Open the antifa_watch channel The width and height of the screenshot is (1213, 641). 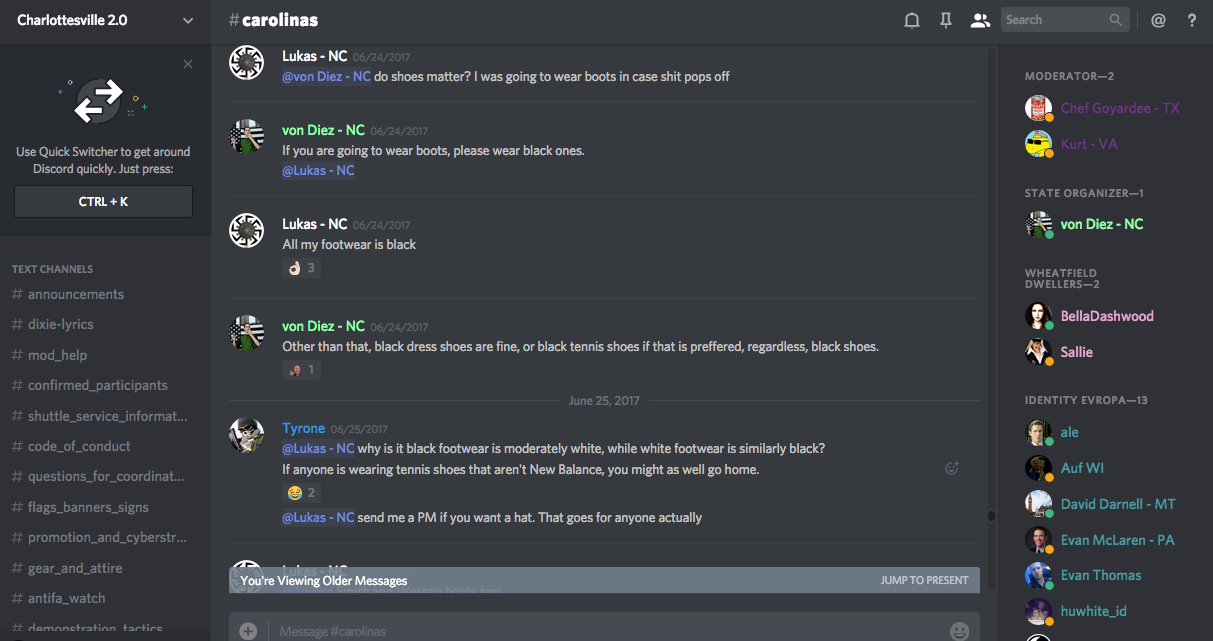click(x=66, y=598)
